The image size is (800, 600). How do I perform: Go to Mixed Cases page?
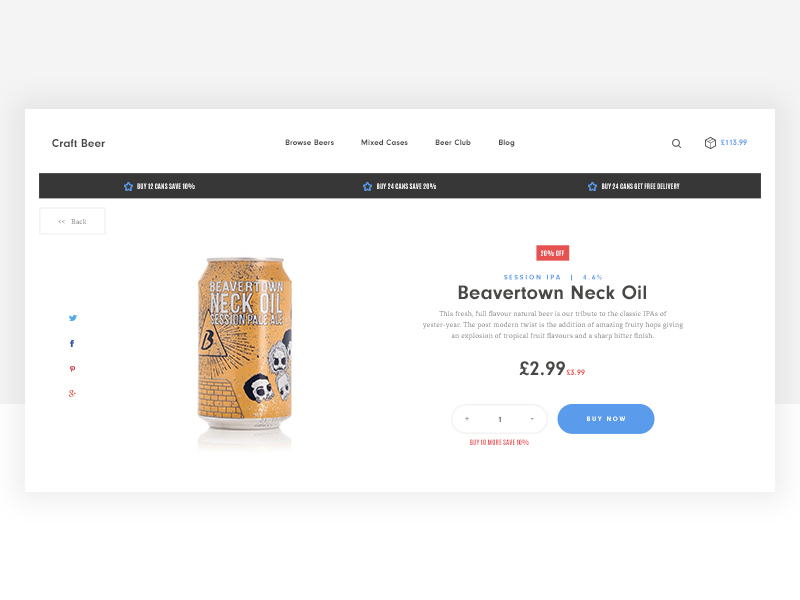click(384, 142)
